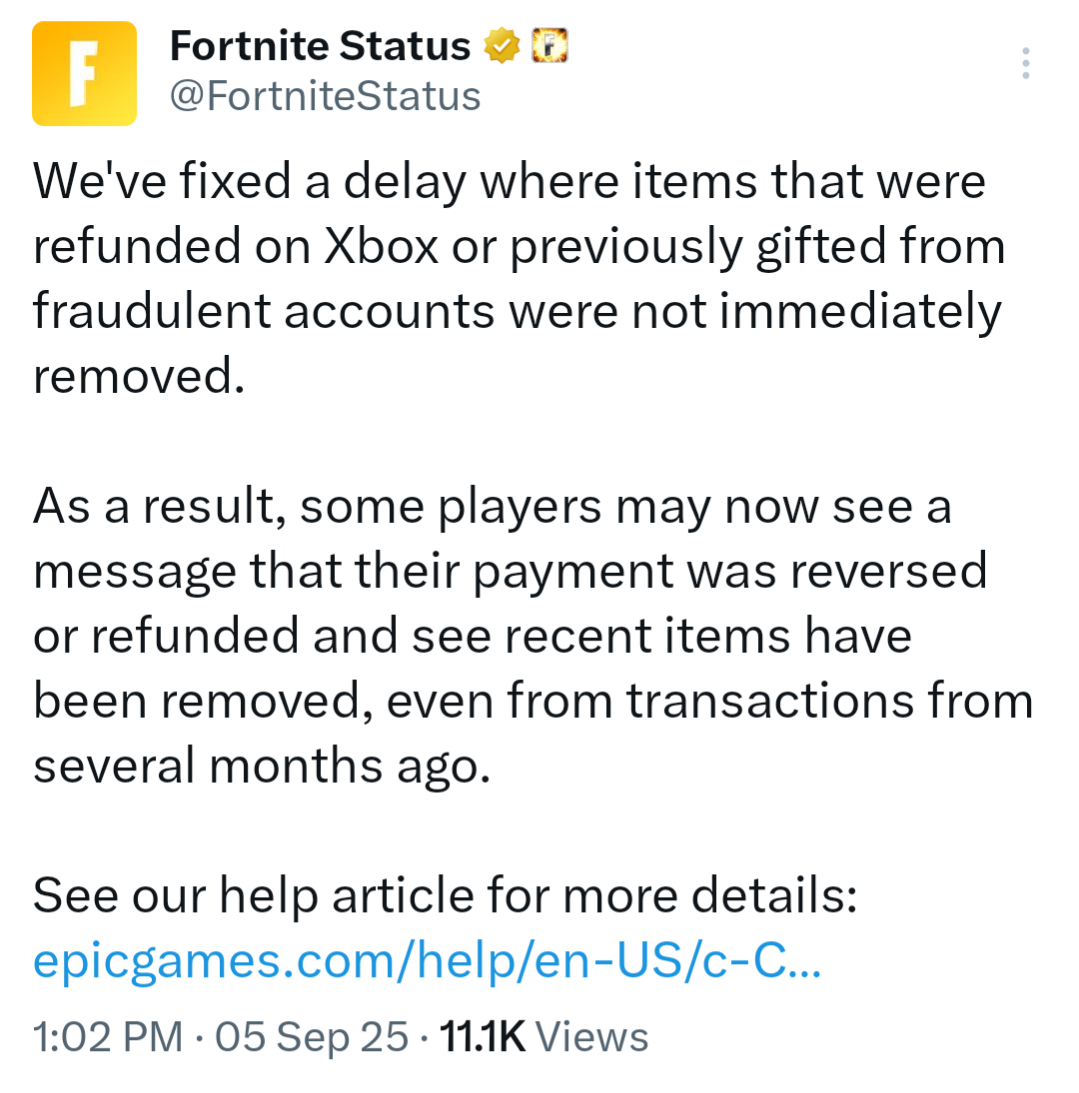Click the gold verified badge
This screenshot has width=1079, height=1093.
click(503, 46)
